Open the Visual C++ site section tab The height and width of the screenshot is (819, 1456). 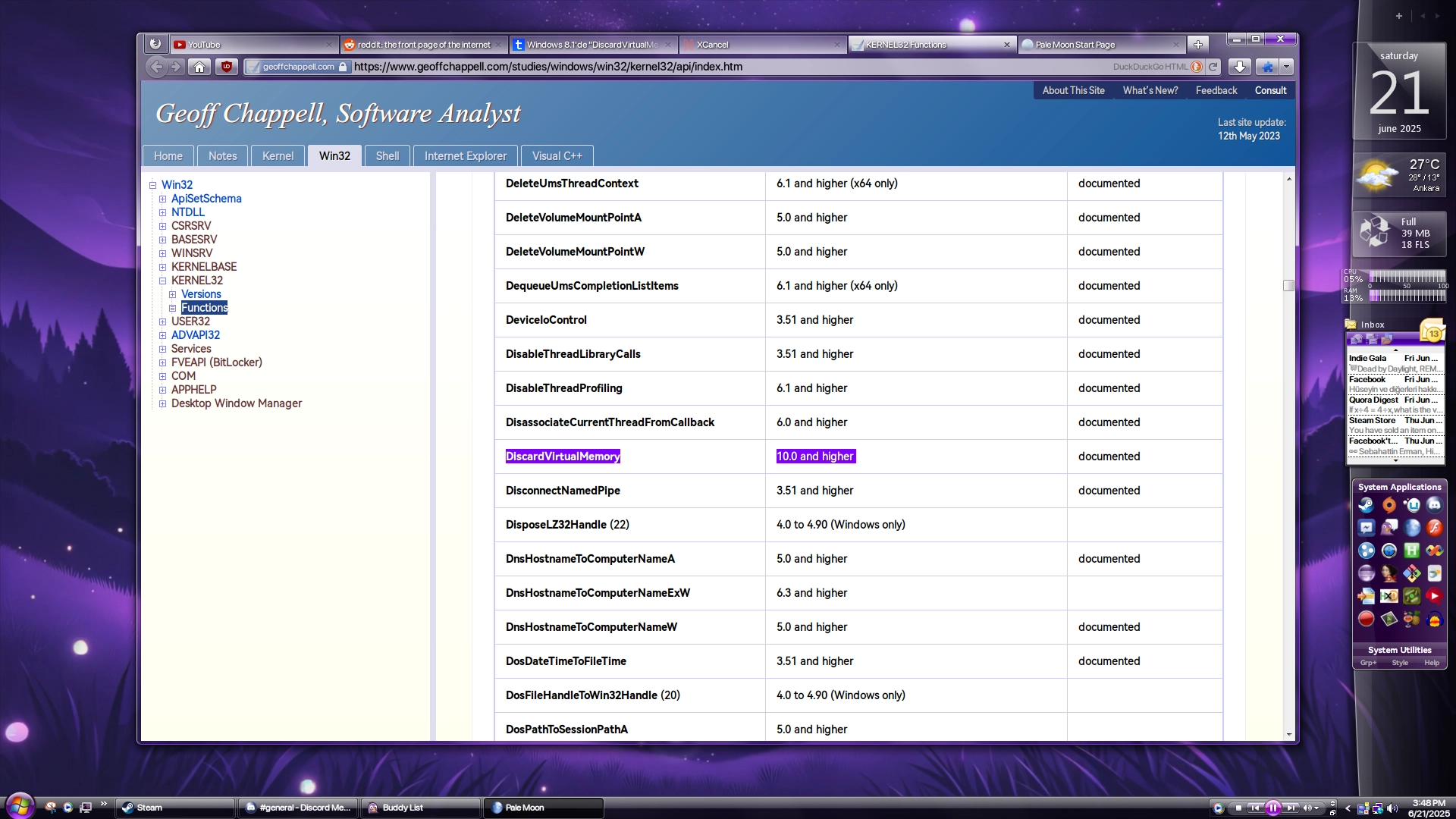[557, 155]
